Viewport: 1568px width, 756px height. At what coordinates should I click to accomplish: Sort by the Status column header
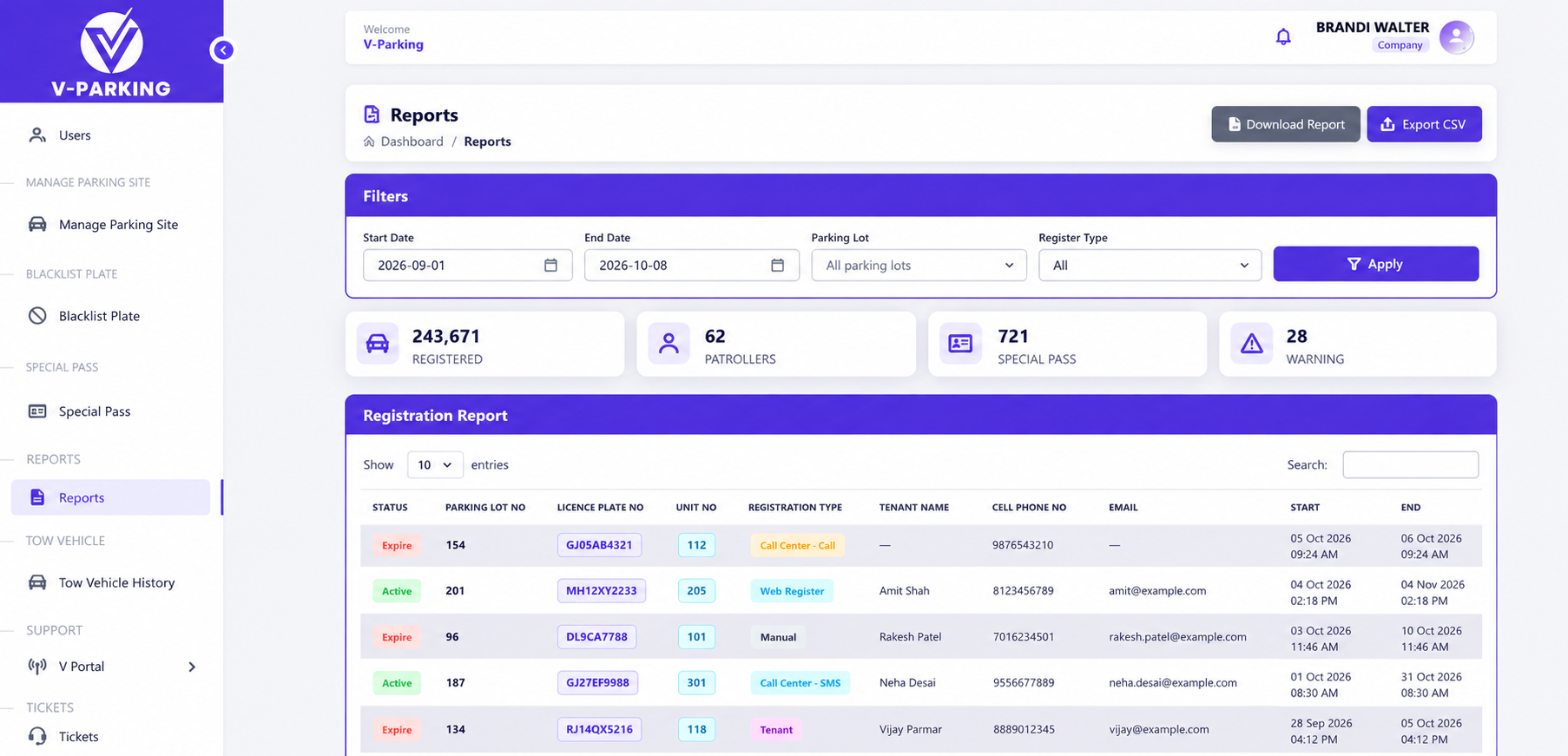click(390, 508)
